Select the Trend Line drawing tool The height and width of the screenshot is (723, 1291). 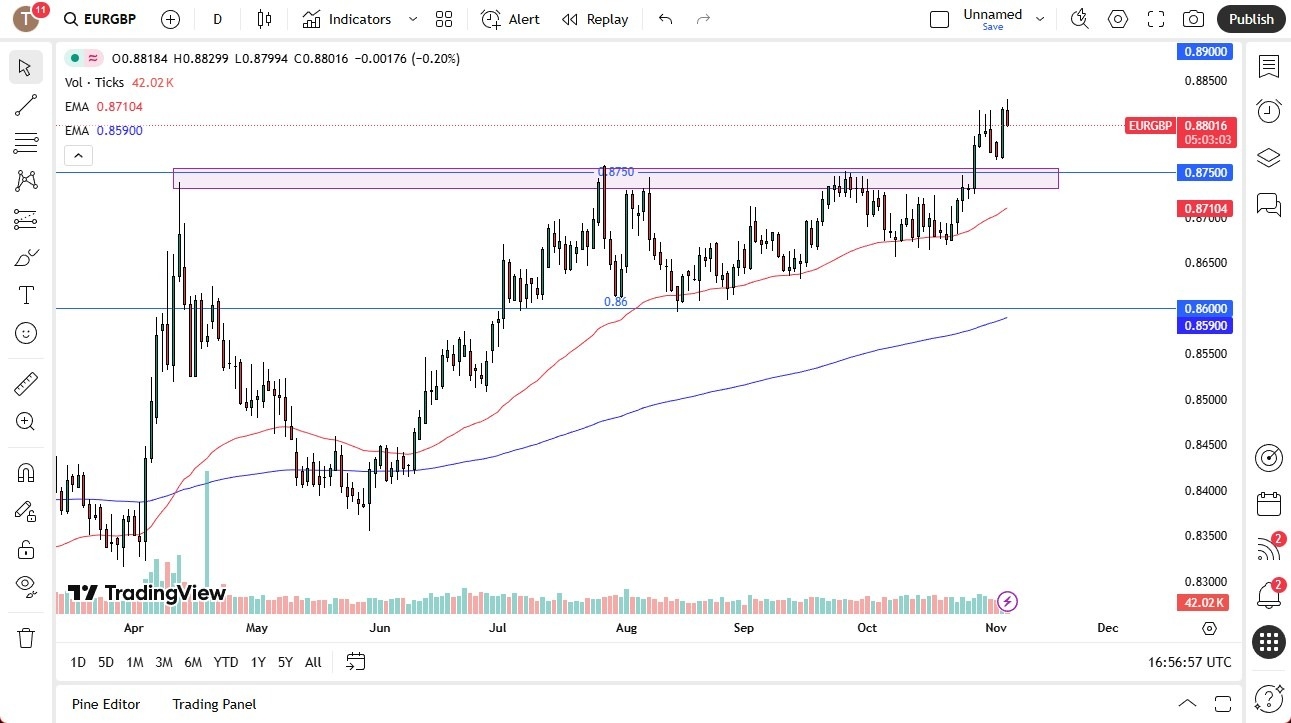pos(25,105)
